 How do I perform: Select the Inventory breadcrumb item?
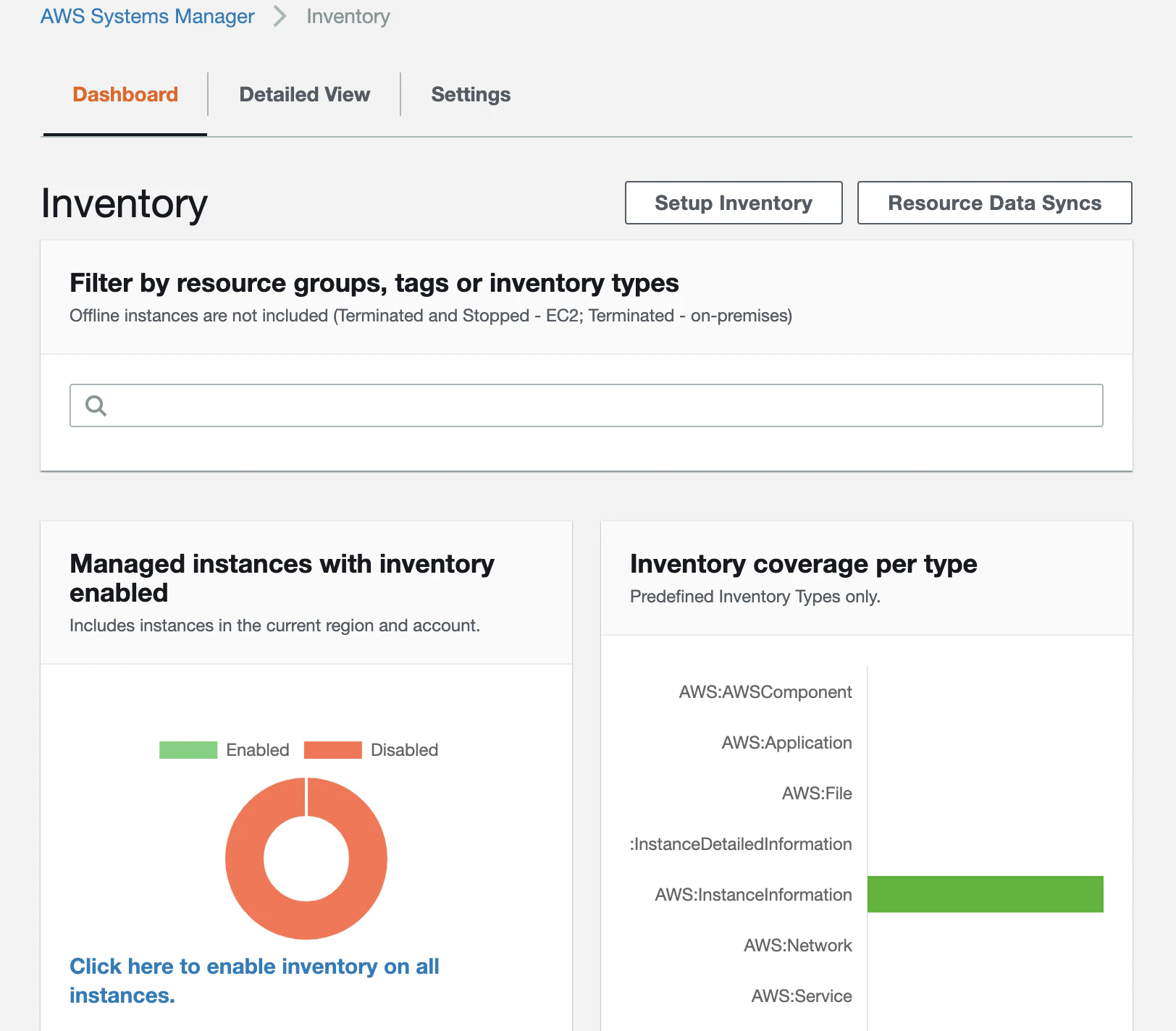point(348,16)
